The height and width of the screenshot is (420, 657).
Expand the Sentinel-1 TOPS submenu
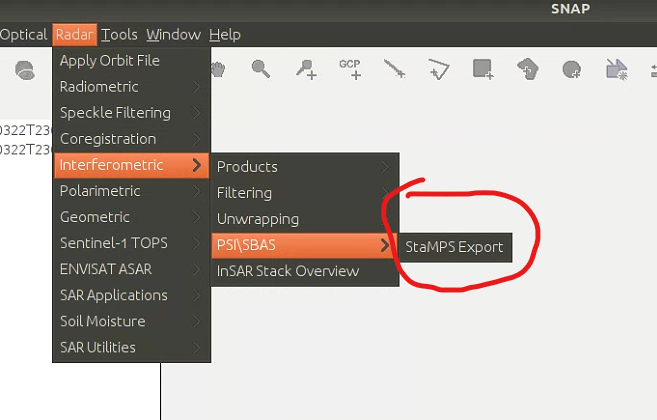tap(131, 243)
